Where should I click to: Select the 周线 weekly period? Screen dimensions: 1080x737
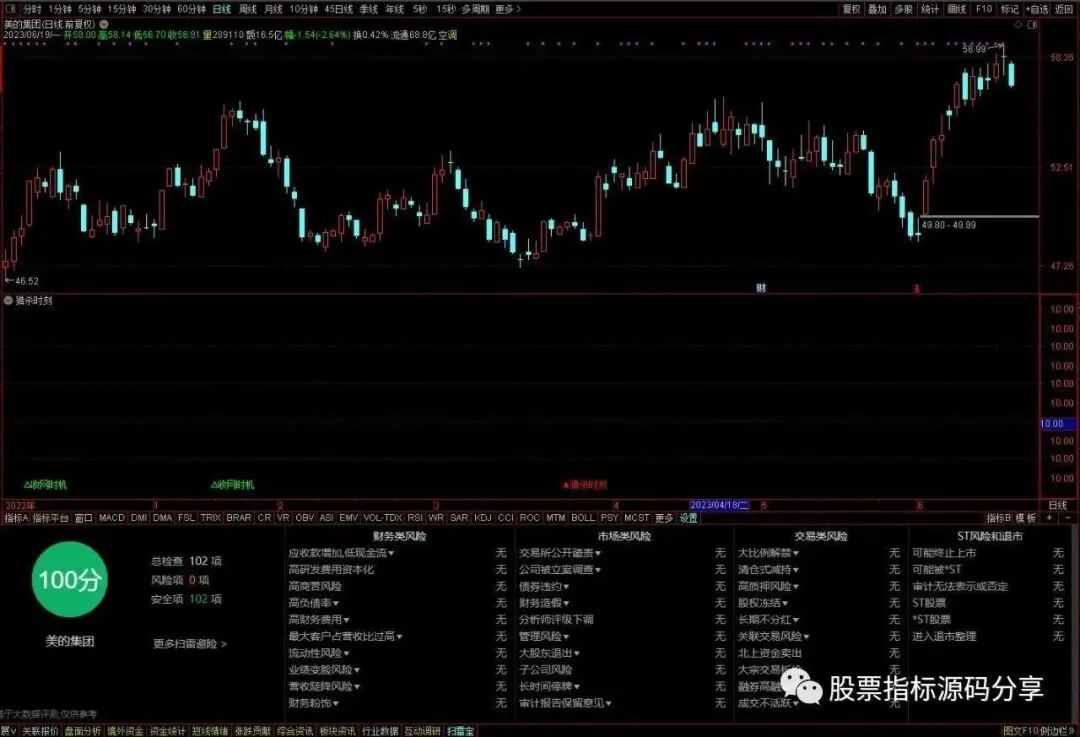248,10
